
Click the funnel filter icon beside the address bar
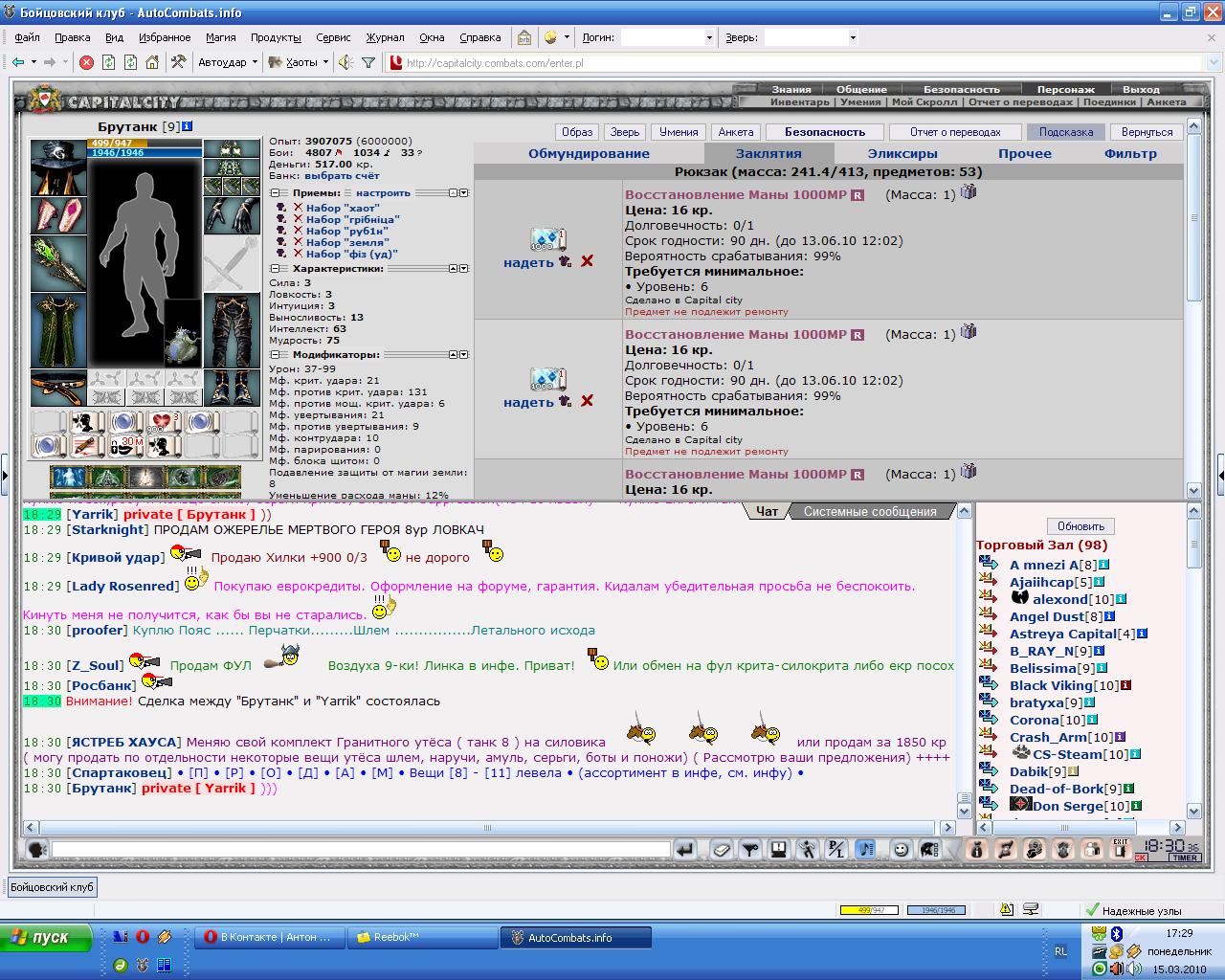click(x=368, y=62)
